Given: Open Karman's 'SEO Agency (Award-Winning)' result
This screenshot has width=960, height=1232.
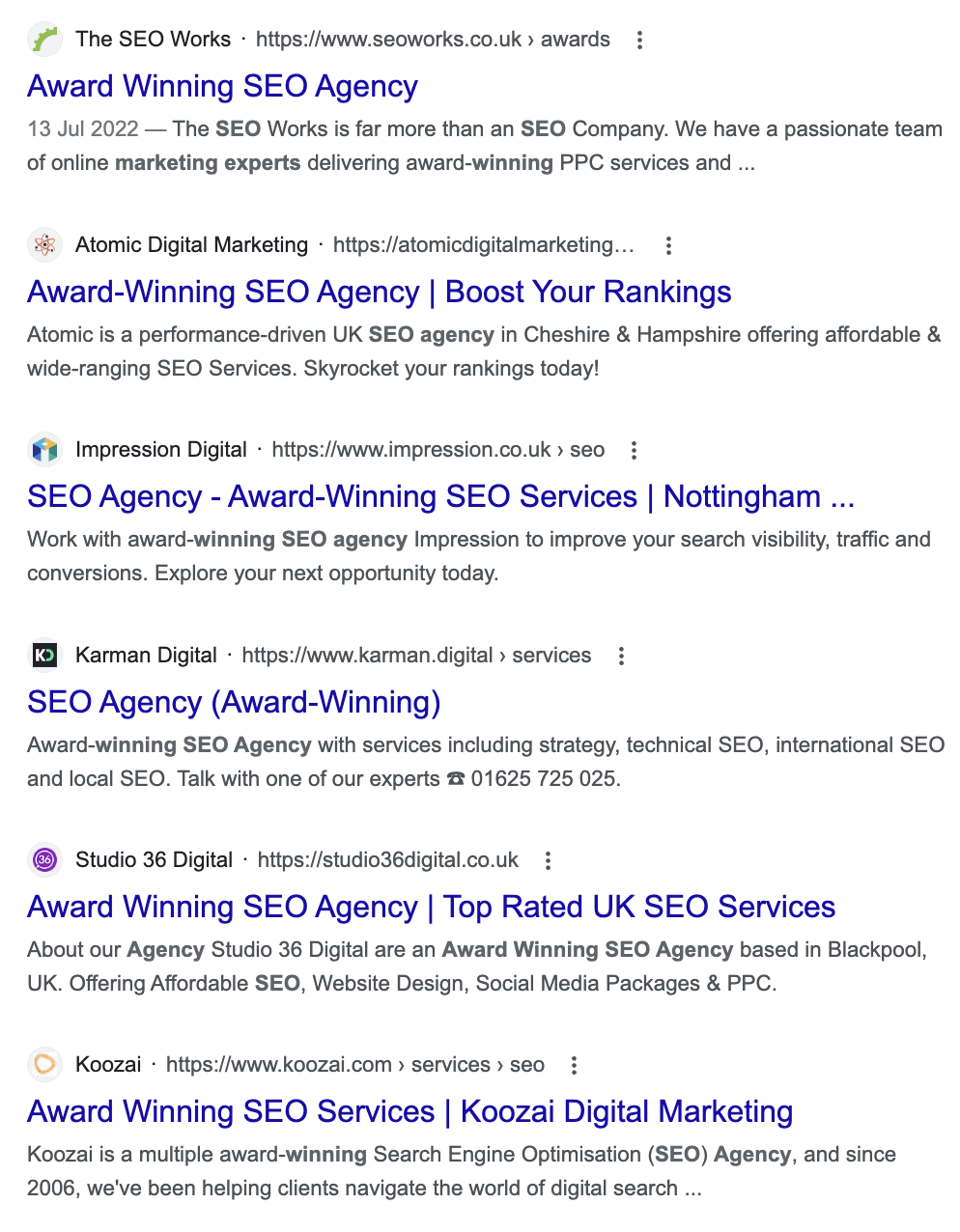Looking at the screenshot, I should pos(234,703).
